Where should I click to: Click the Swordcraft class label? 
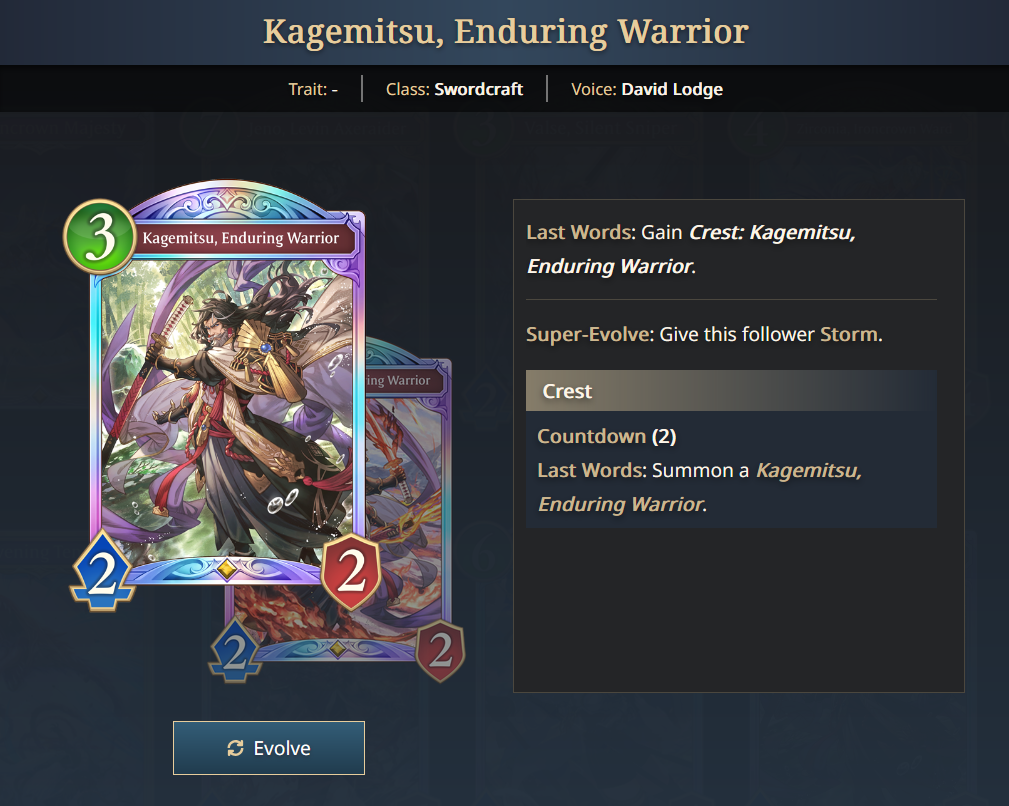pos(478,89)
